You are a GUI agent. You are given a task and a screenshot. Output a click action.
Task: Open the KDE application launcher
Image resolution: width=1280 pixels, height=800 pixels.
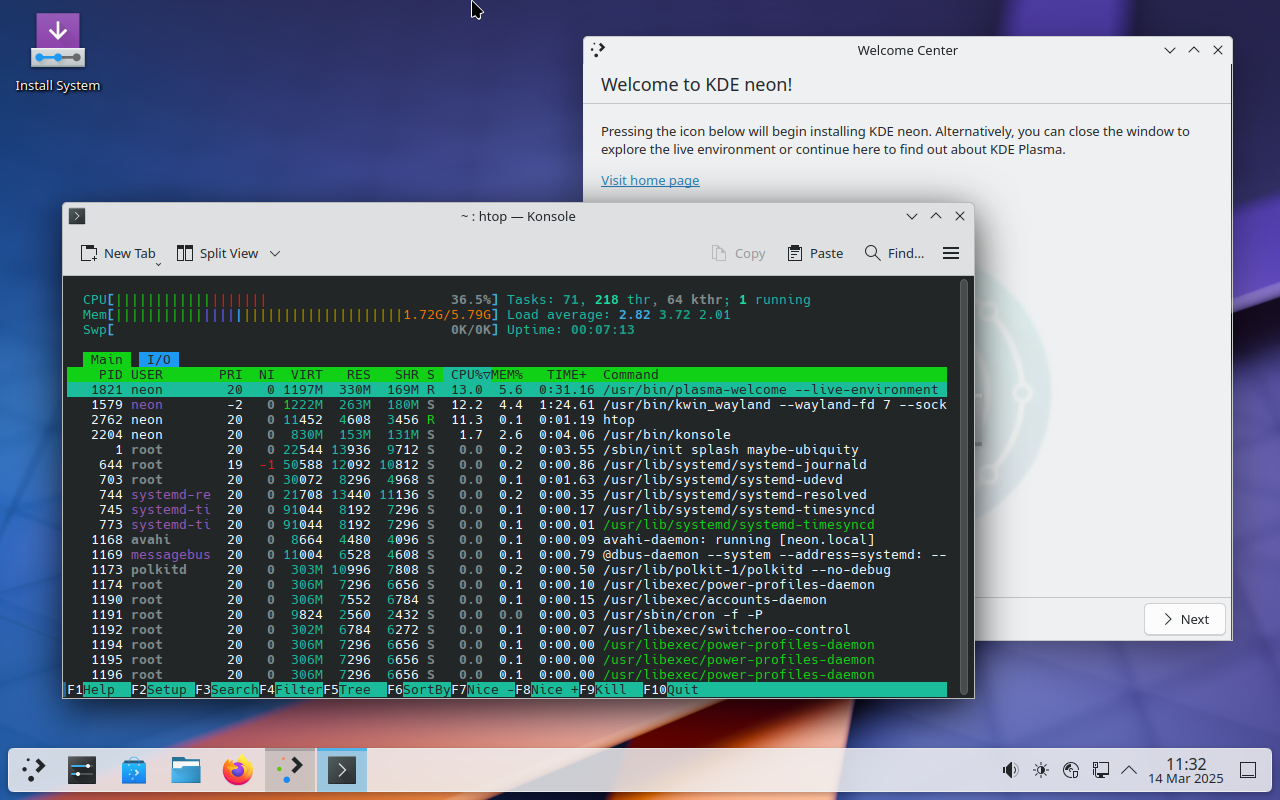tap(34, 770)
